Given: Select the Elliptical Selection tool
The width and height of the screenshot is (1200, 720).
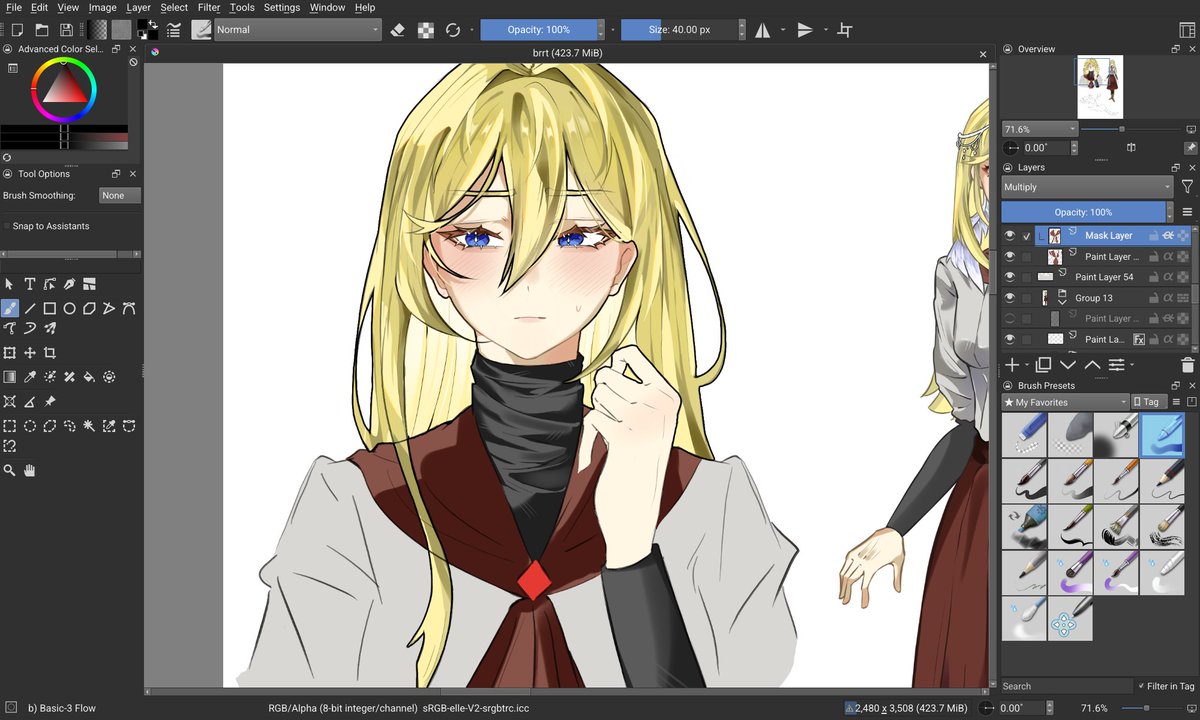Looking at the screenshot, I should click(30, 426).
